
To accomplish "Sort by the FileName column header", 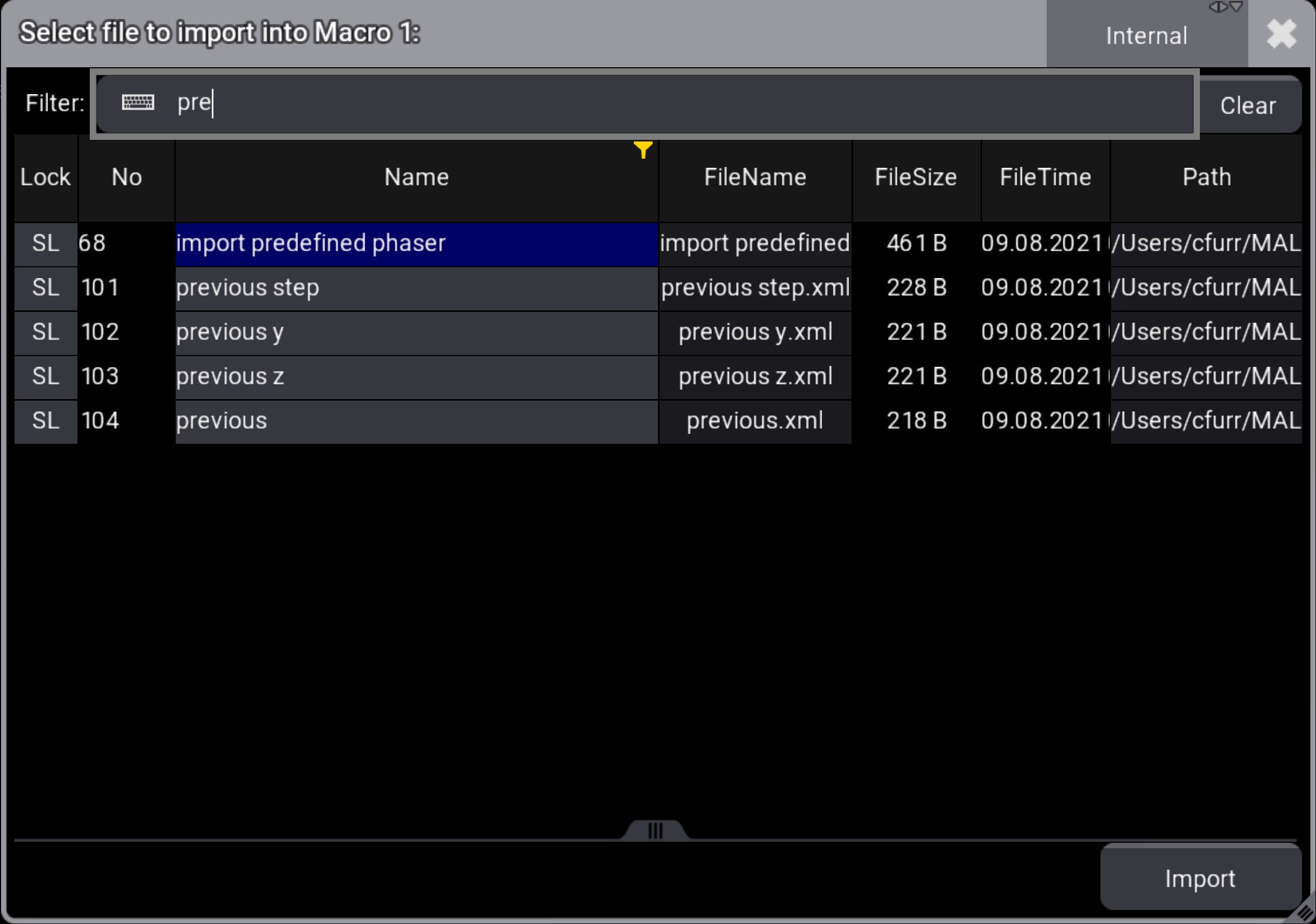I will coord(755,177).
